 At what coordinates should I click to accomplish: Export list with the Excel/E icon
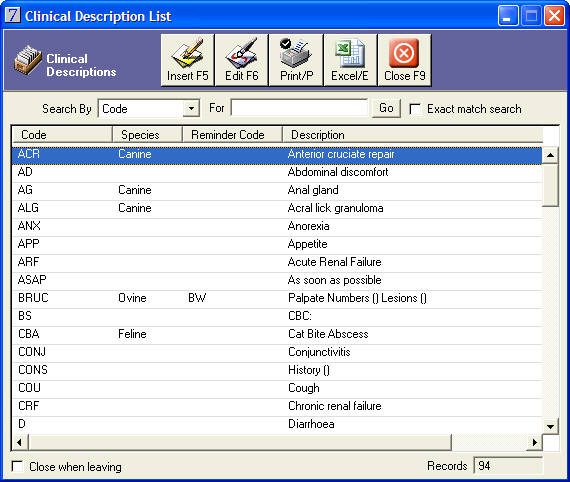click(350, 53)
